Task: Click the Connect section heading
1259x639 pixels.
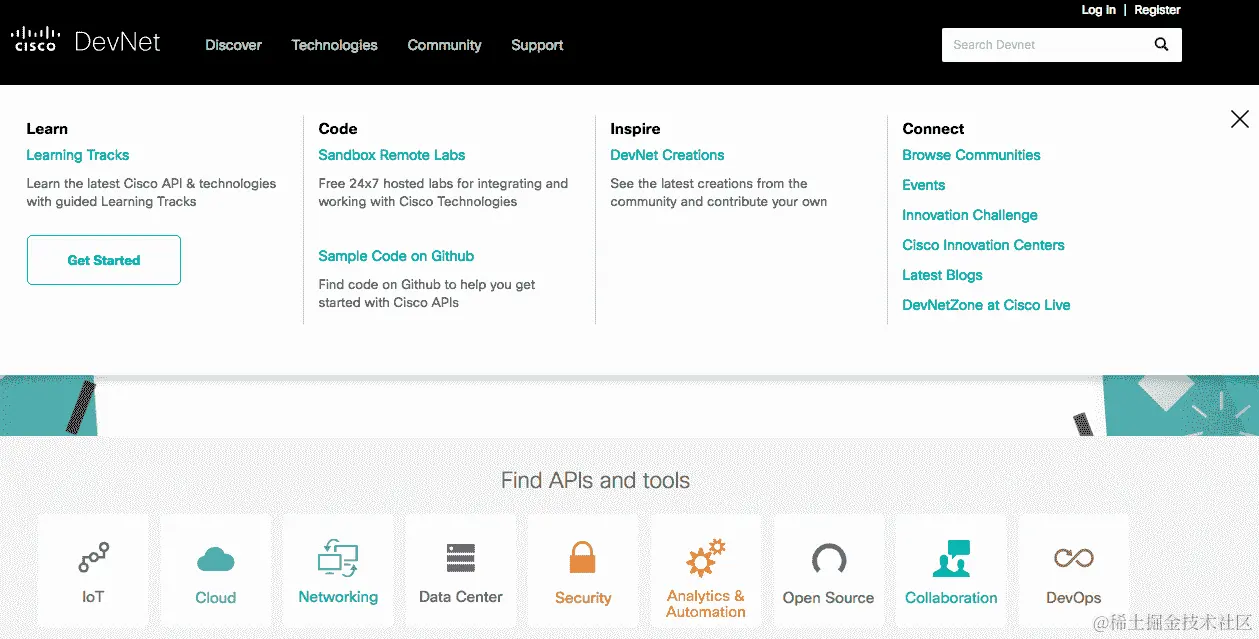Action: pos(933,129)
